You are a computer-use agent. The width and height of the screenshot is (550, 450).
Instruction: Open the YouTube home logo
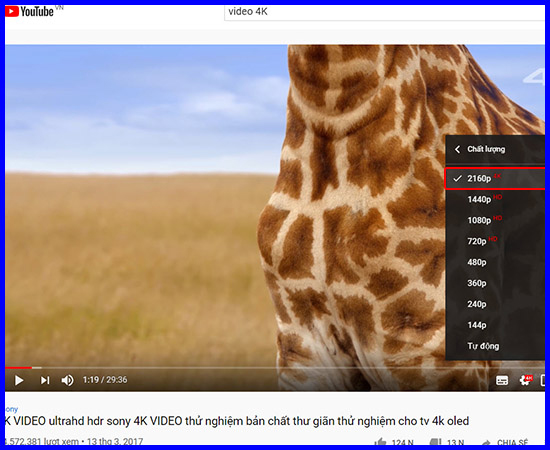coord(29,12)
